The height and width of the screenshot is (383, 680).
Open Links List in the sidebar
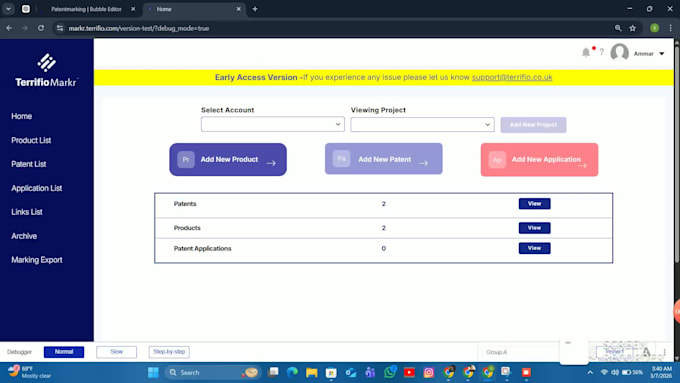click(27, 212)
